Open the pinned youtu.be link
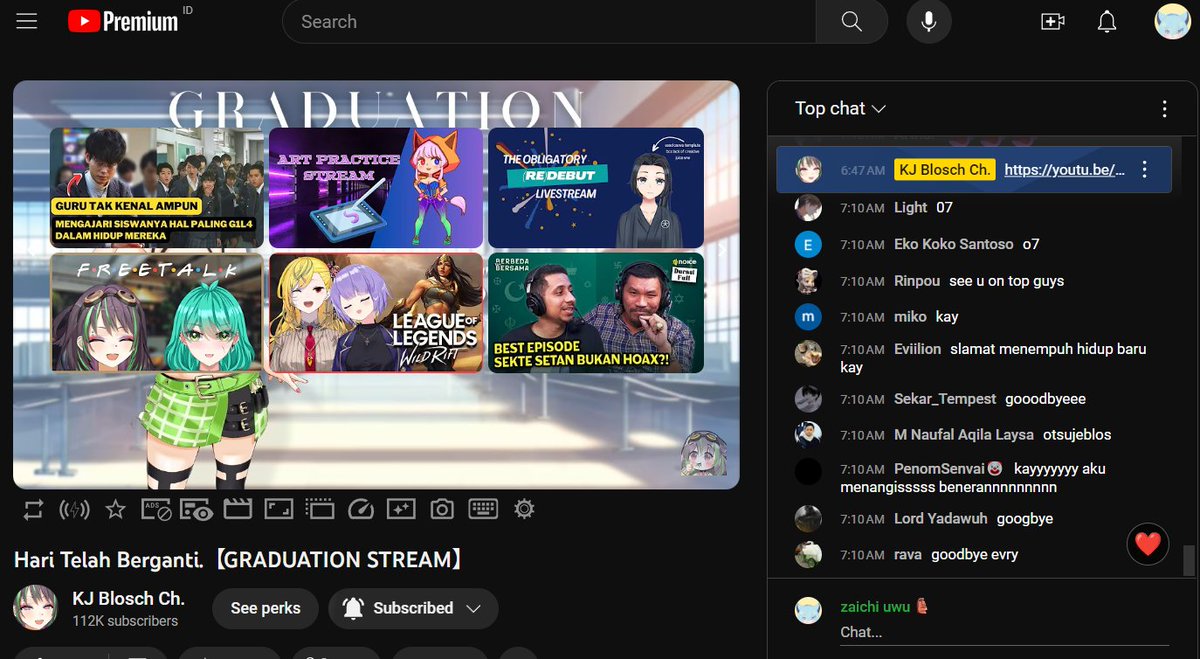 click(x=1065, y=170)
